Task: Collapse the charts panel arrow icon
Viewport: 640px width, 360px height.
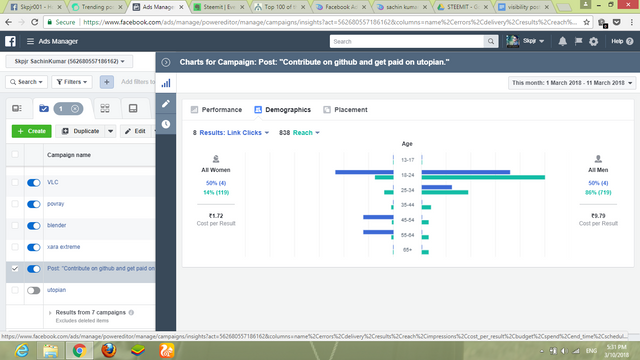Action: [166, 62]
